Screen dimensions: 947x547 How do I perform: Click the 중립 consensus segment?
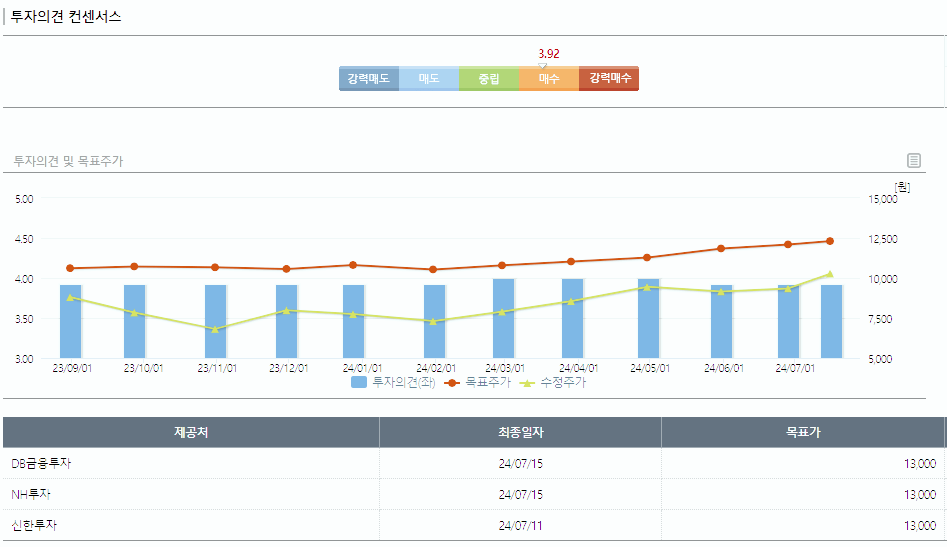489,78
